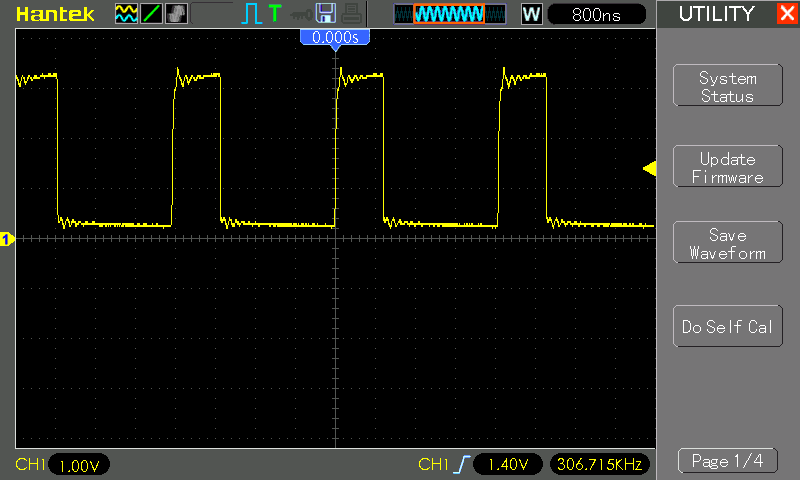Click the floppy disk save icon
The height and width of the screenshot is (480, 800).
pyautogui.click(x=325, y=14)
